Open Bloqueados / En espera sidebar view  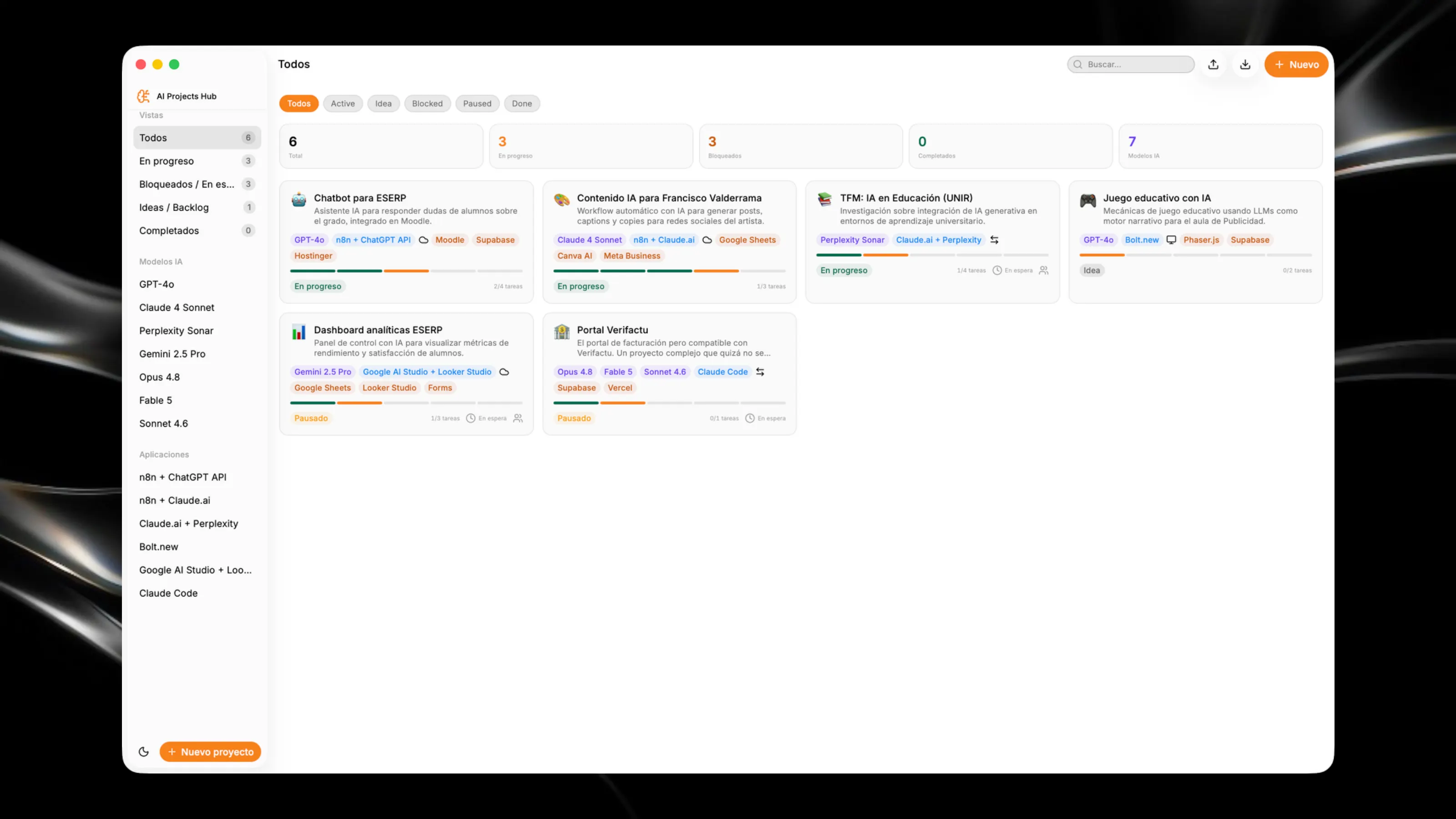(197, 184)
